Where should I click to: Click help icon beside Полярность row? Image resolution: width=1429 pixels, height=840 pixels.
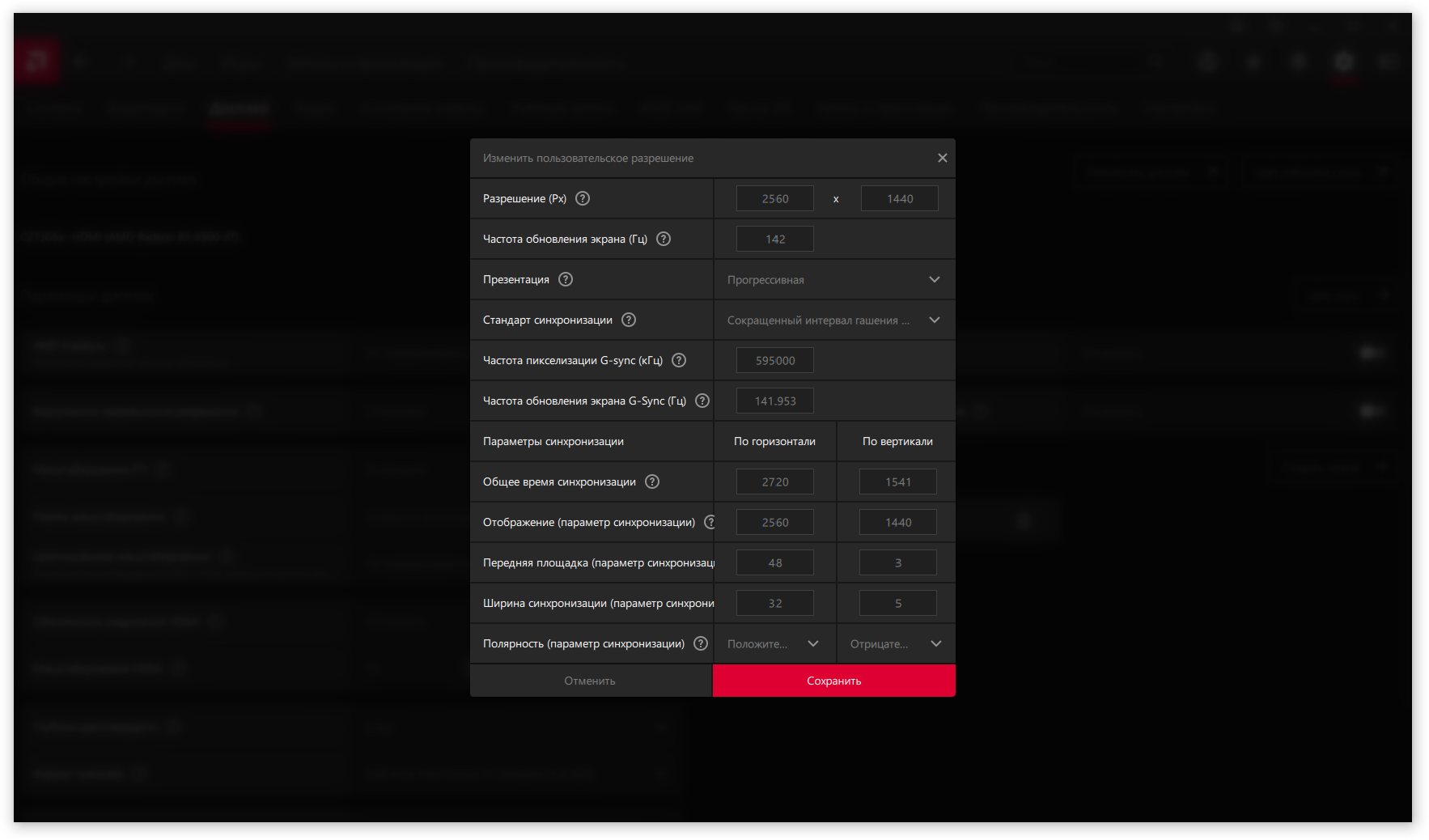point(701,643)
